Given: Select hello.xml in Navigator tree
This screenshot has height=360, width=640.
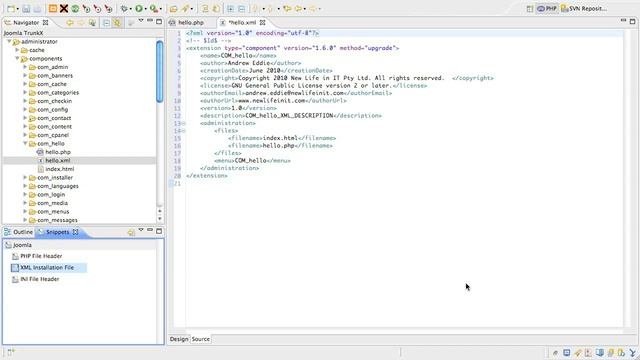Looking at the screenshot, I should pos(53,160).
